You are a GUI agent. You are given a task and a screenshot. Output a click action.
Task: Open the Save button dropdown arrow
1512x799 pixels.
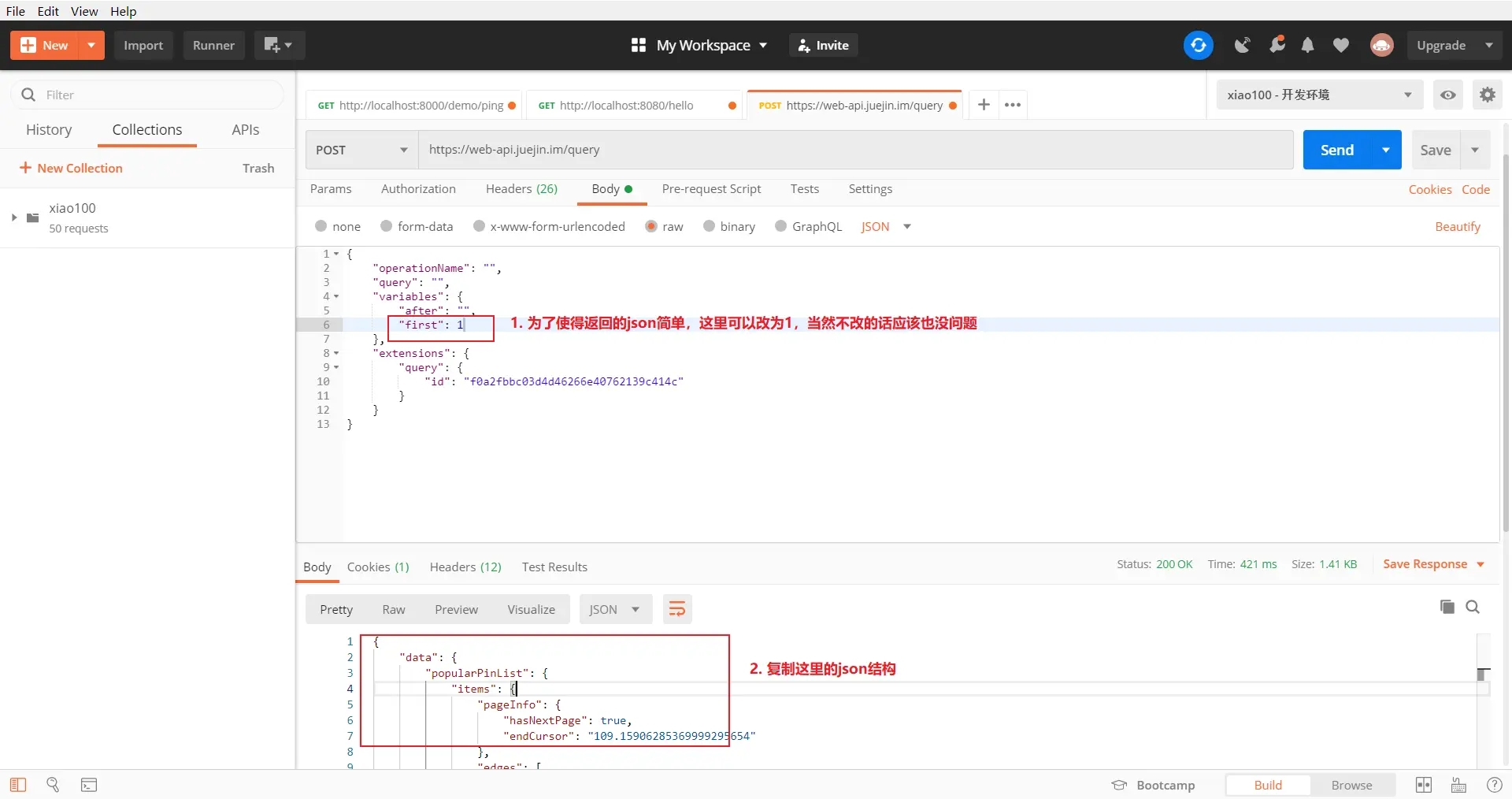[x=1475, y=150]
